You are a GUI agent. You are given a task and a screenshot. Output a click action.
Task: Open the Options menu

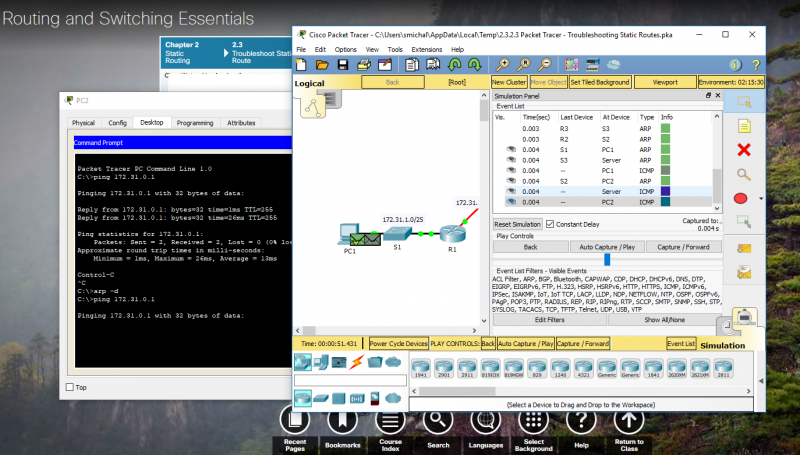[345, 49]
